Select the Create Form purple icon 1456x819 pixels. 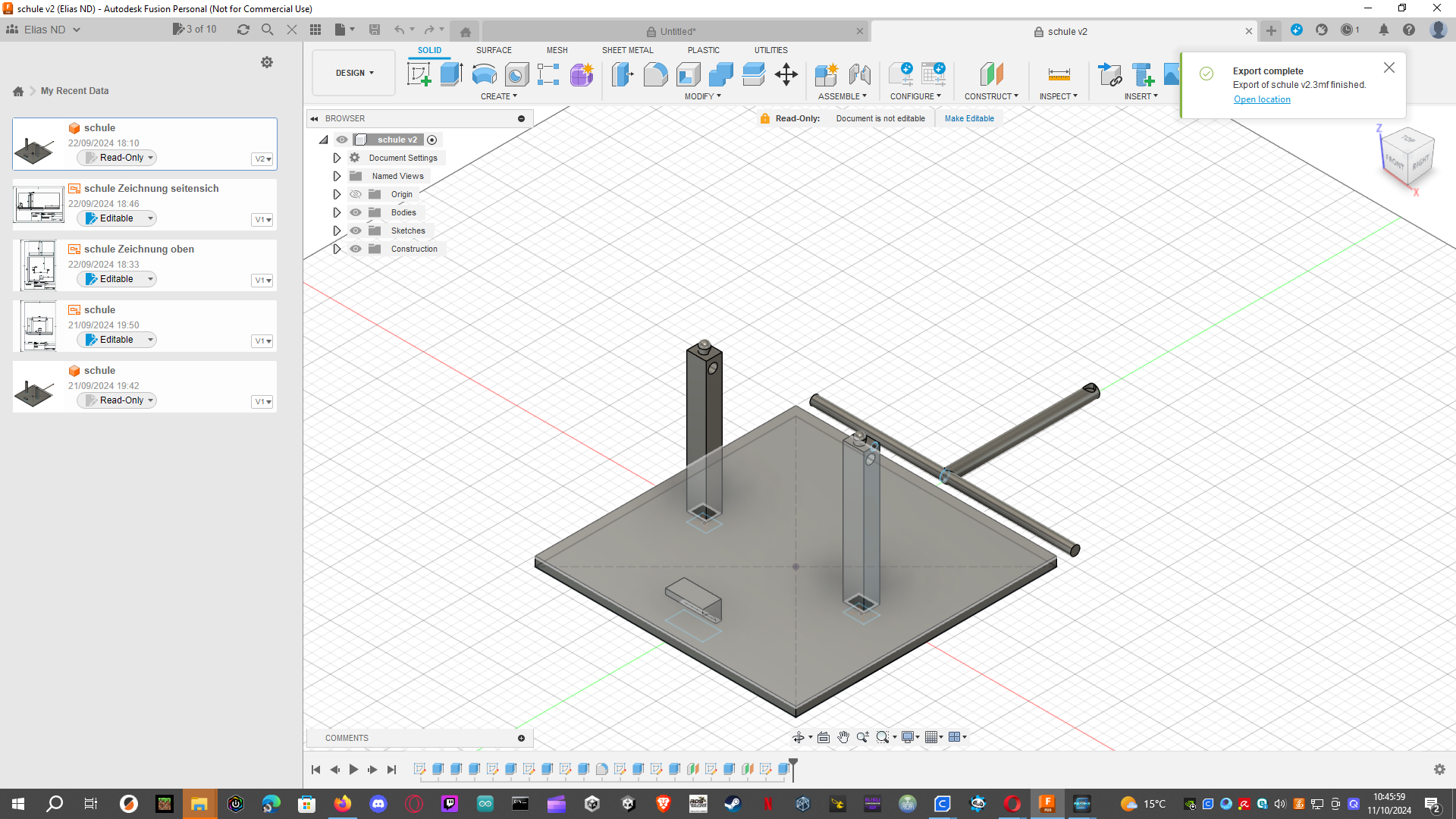click(582, 74)
